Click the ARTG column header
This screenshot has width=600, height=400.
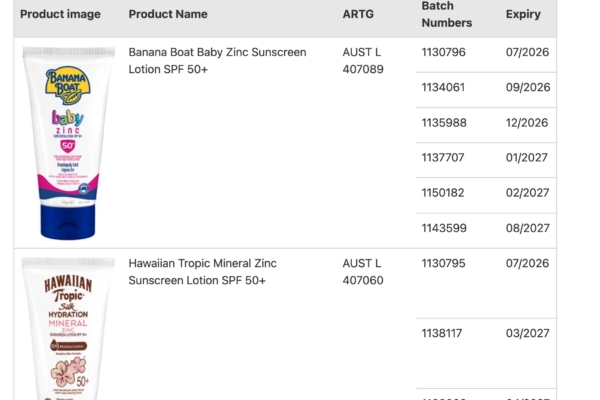tap(359, 15)
